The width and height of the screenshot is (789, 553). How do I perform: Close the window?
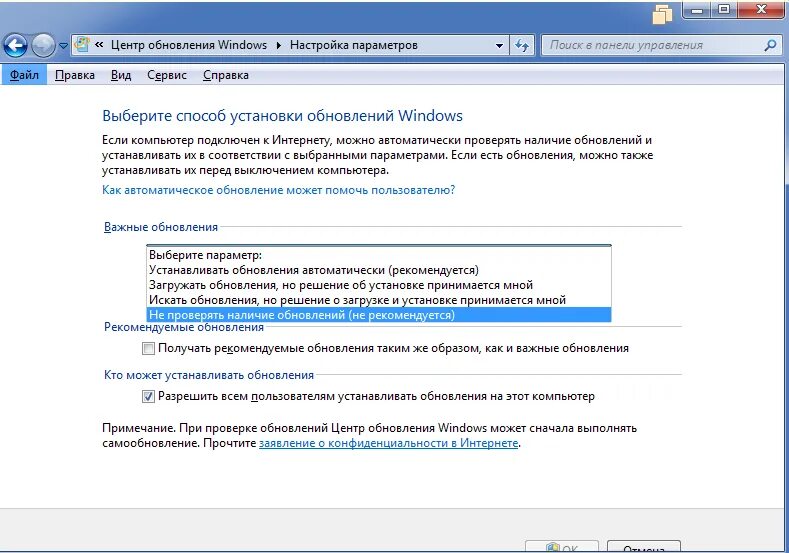click(x=761, y=9)
